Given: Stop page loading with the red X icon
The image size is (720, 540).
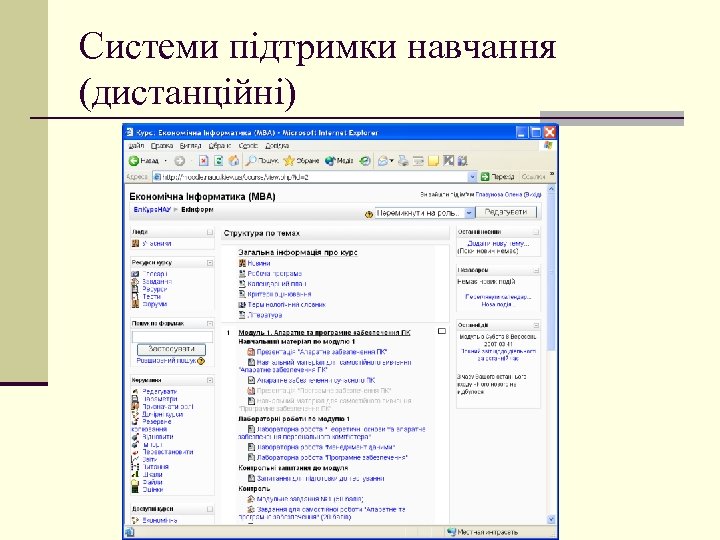Looking at the screenshot, I should click(x=203, y=161).
